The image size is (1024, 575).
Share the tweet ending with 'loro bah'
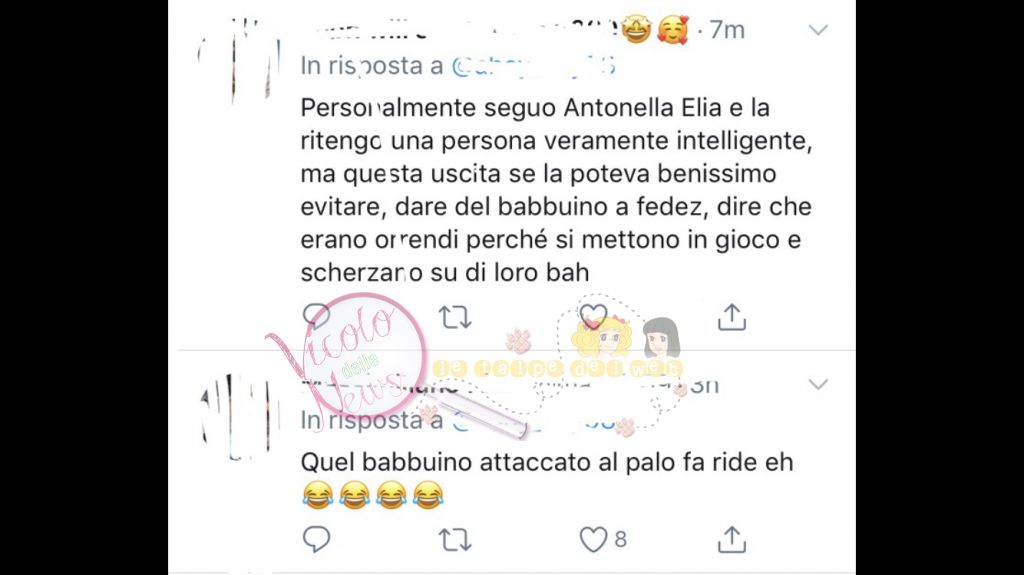point(731,317)
